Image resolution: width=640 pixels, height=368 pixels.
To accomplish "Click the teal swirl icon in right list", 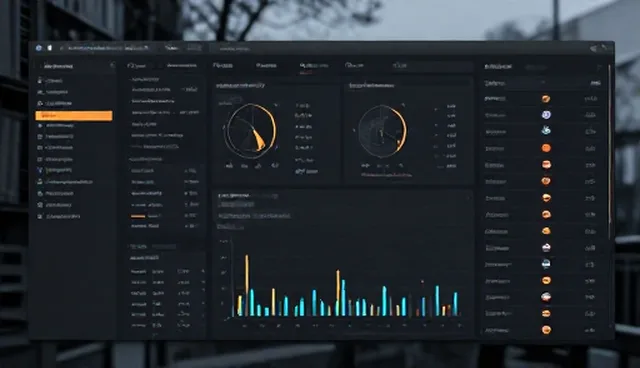I will click(546, 131).
